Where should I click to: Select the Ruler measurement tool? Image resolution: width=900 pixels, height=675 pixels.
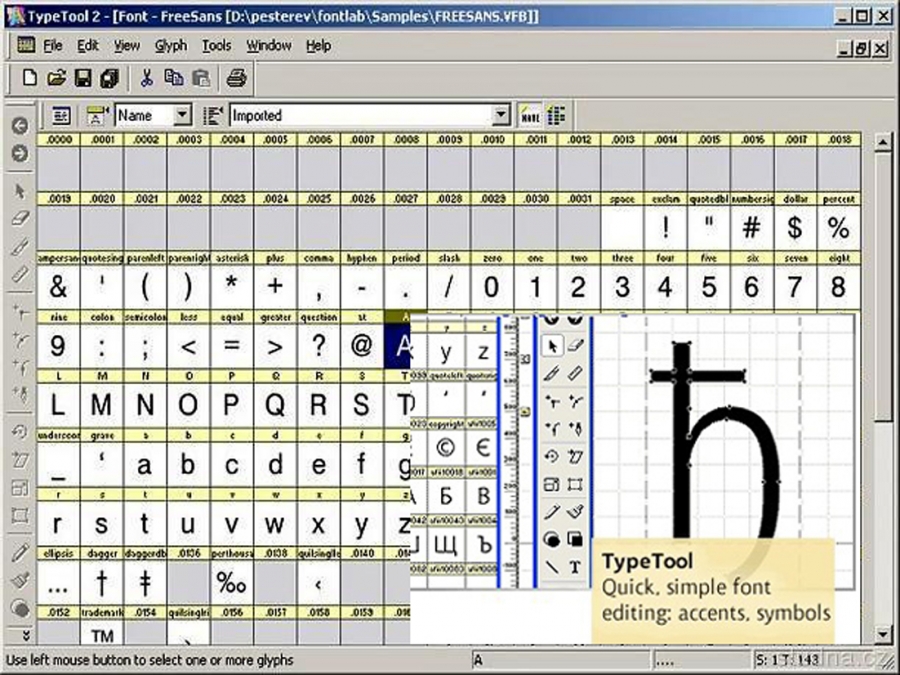[20, 275]
